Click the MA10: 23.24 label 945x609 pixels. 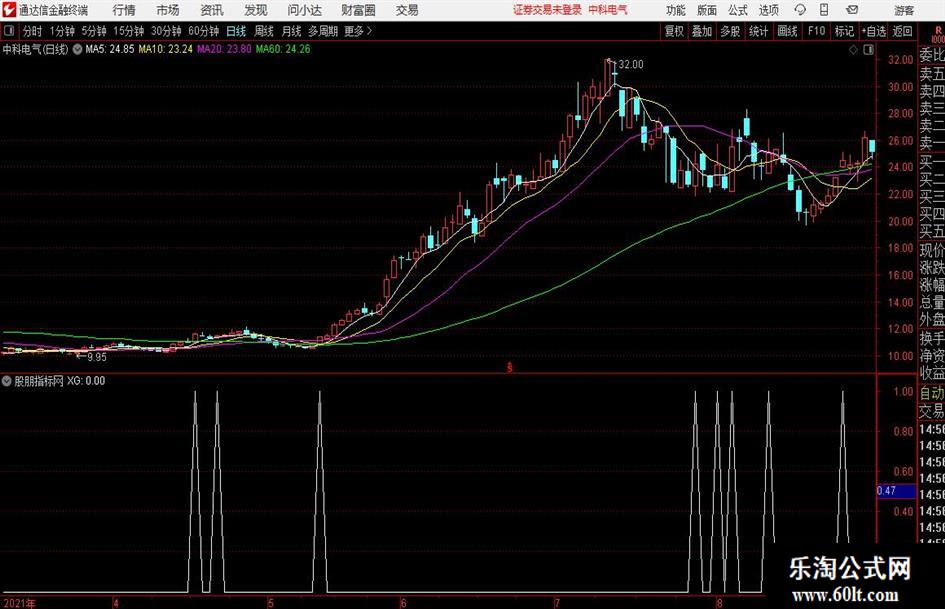point(165,49)
